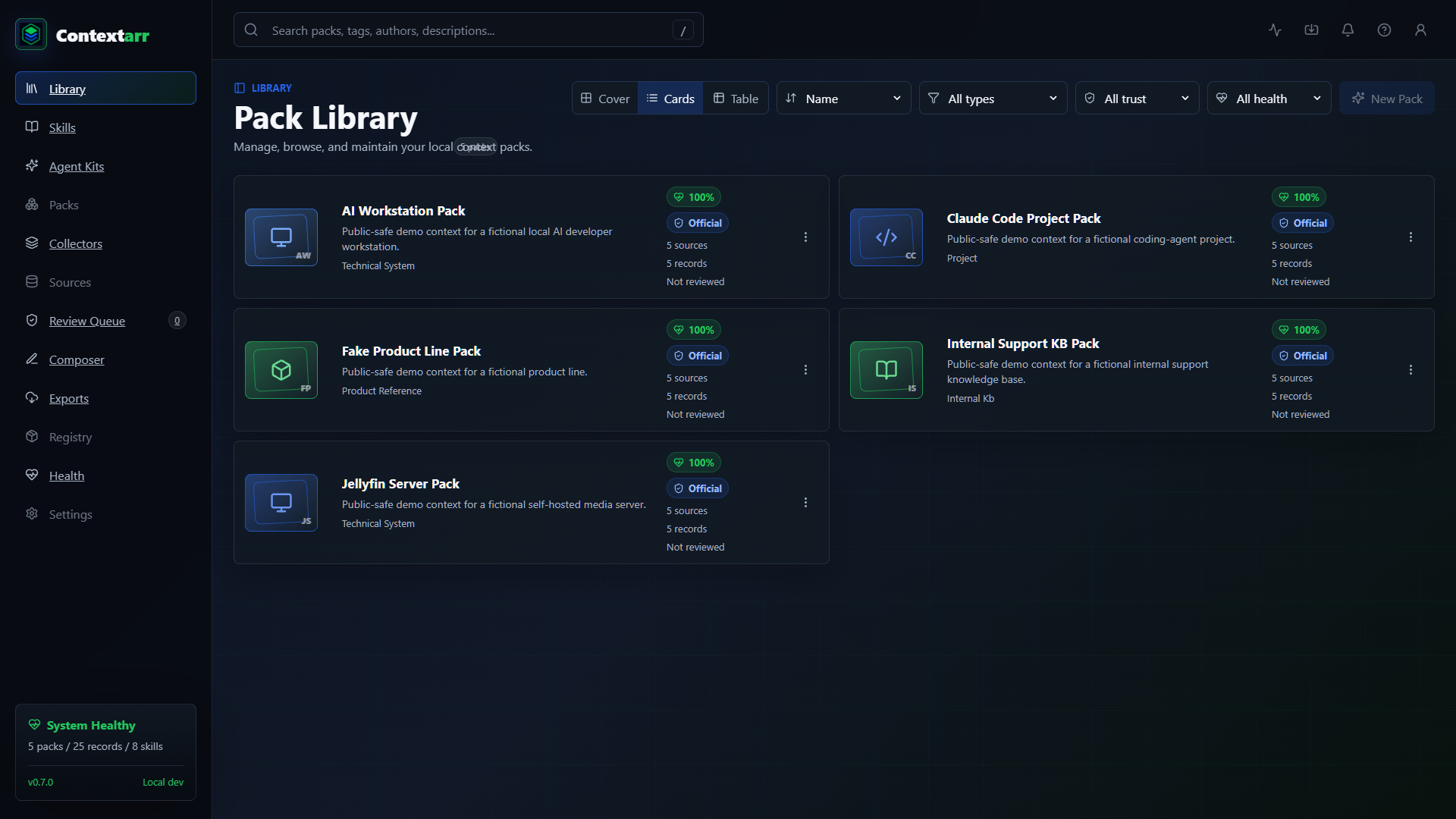Open Jellyfin Server Pack three-dot menu

pyautogui.click(x=805, y=503)
